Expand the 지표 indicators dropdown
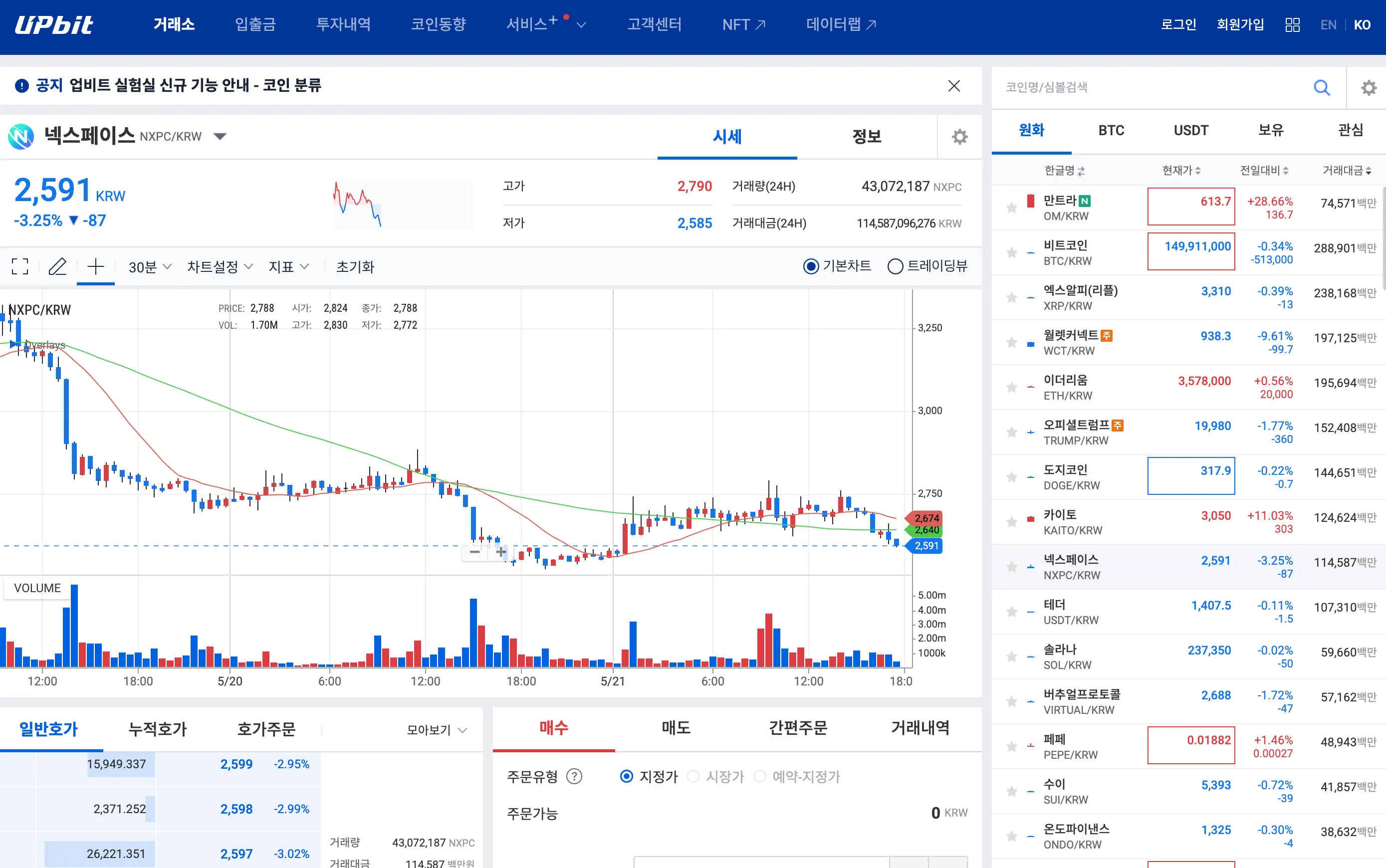 (x=289, y=267)
